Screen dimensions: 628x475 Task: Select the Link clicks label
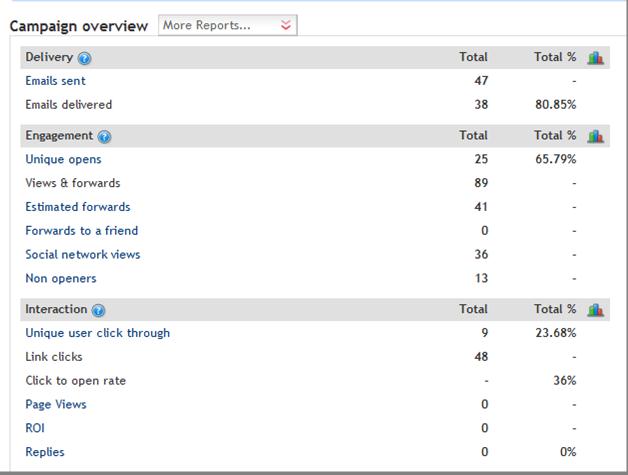coord(54,357)
